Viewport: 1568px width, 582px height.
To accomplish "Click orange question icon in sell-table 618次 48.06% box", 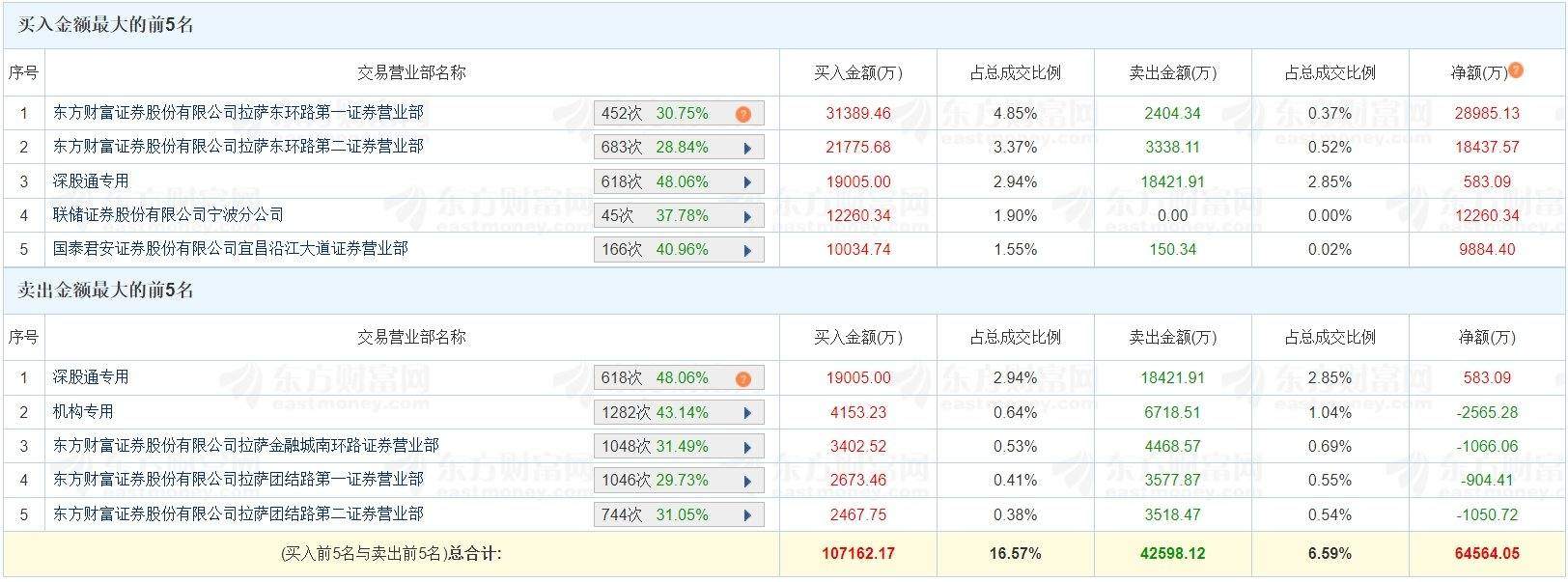I will 742,378.
